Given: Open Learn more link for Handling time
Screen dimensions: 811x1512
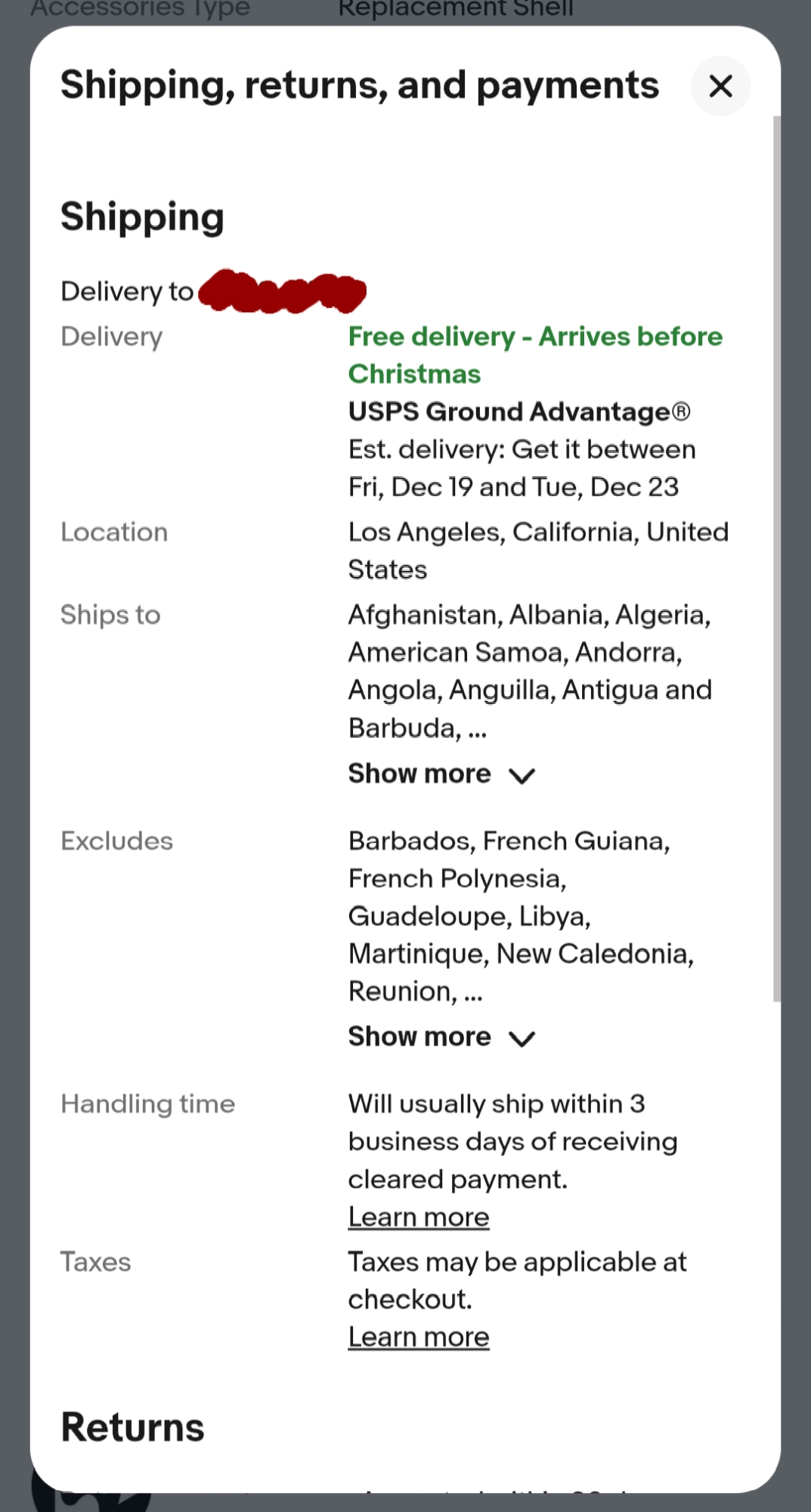Looking at the screenshot, I should (x=419, y=1217).
